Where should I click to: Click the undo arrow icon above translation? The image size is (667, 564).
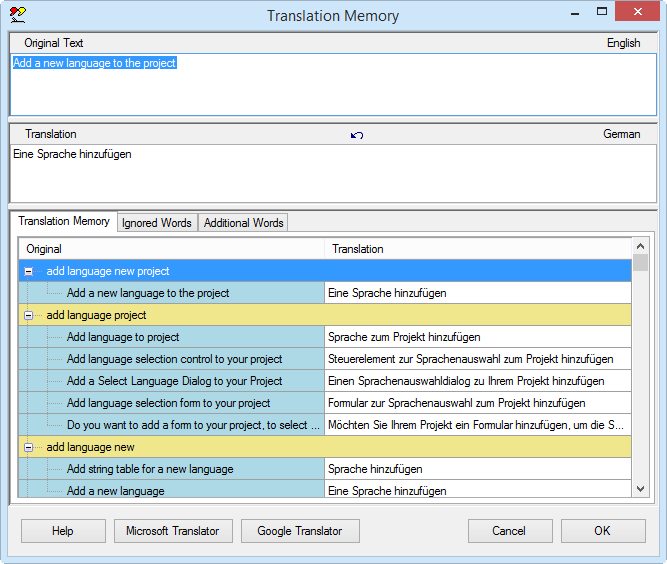coord(357,135)
